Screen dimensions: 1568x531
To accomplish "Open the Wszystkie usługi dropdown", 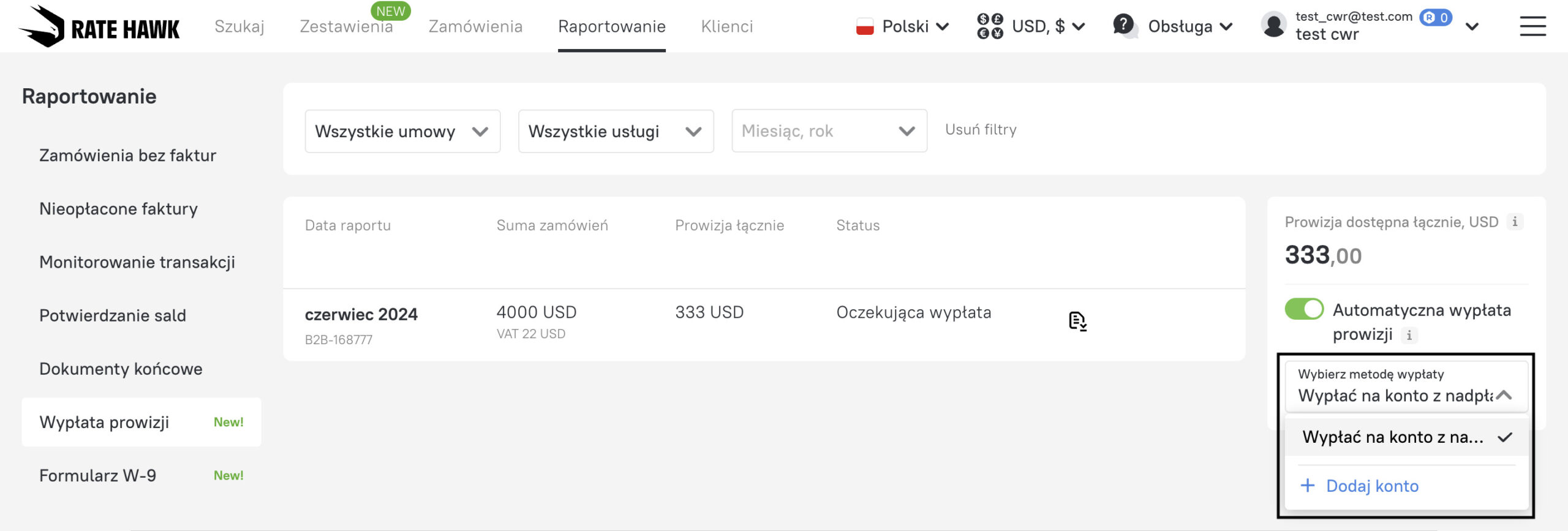I will tap(616, 131).
